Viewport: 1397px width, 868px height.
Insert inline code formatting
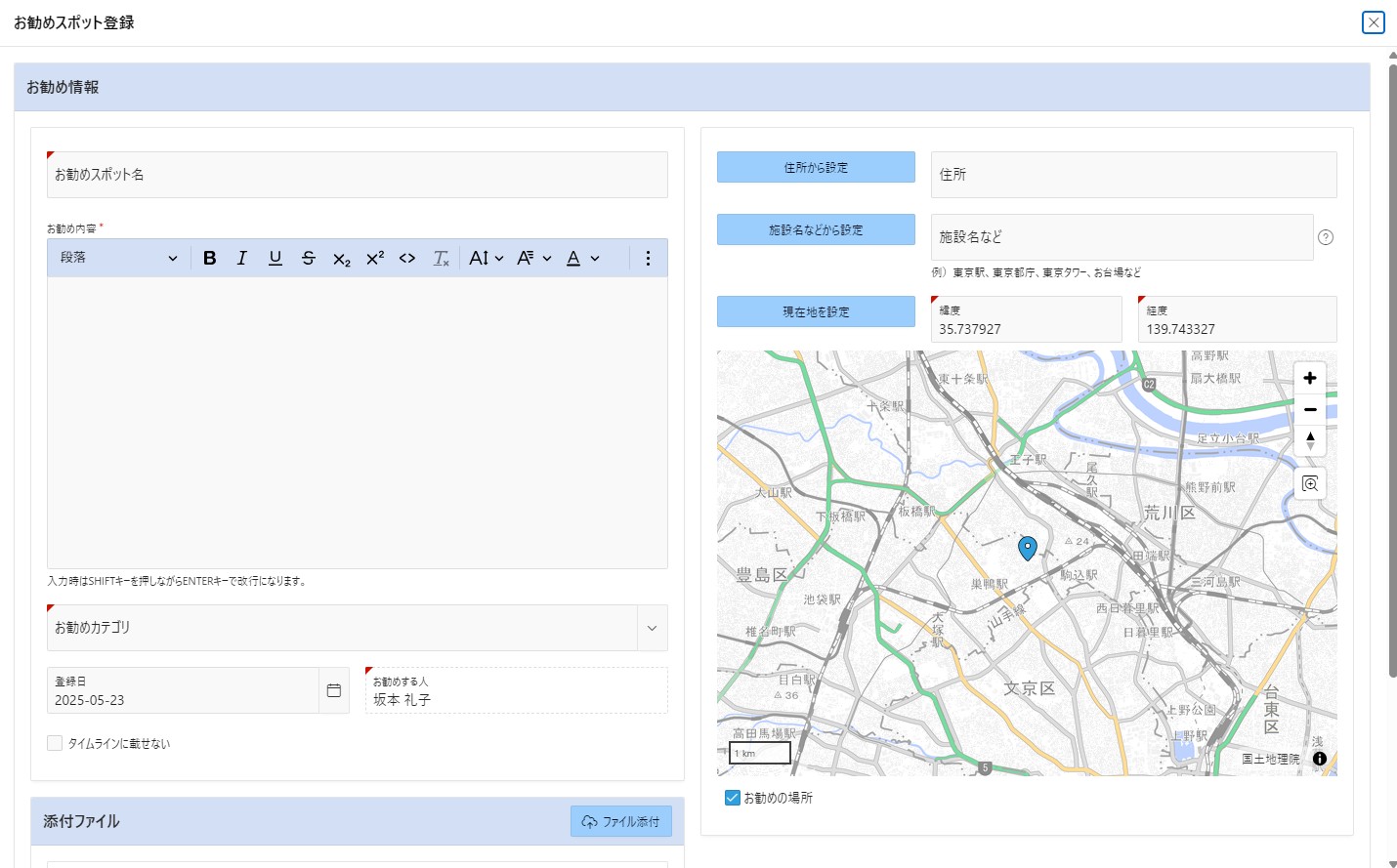point(407,258)
